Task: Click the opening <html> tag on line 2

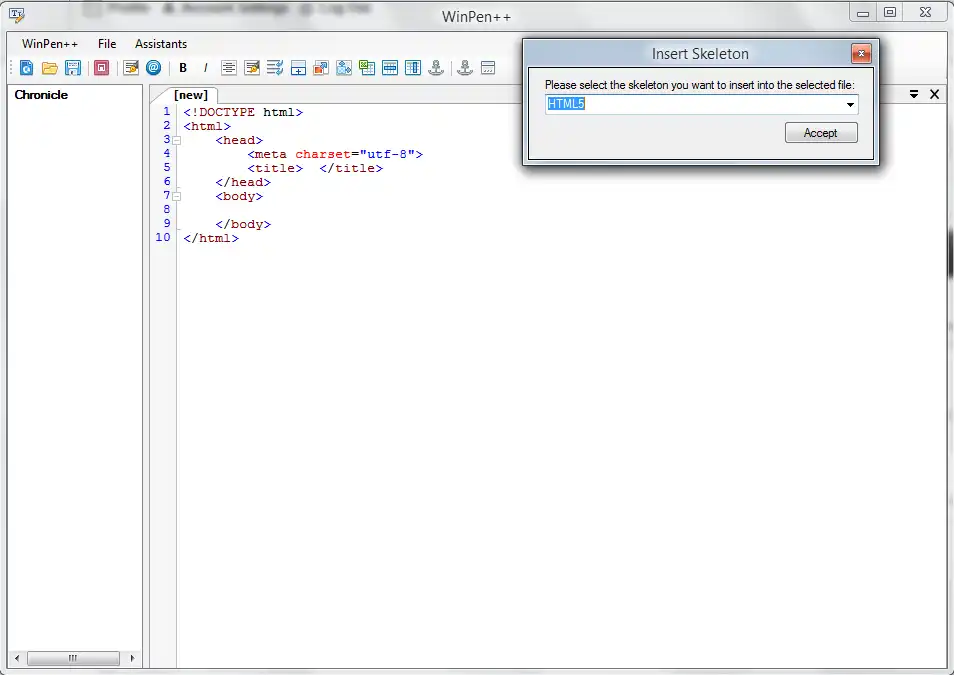Action: (x=207, y=126)
